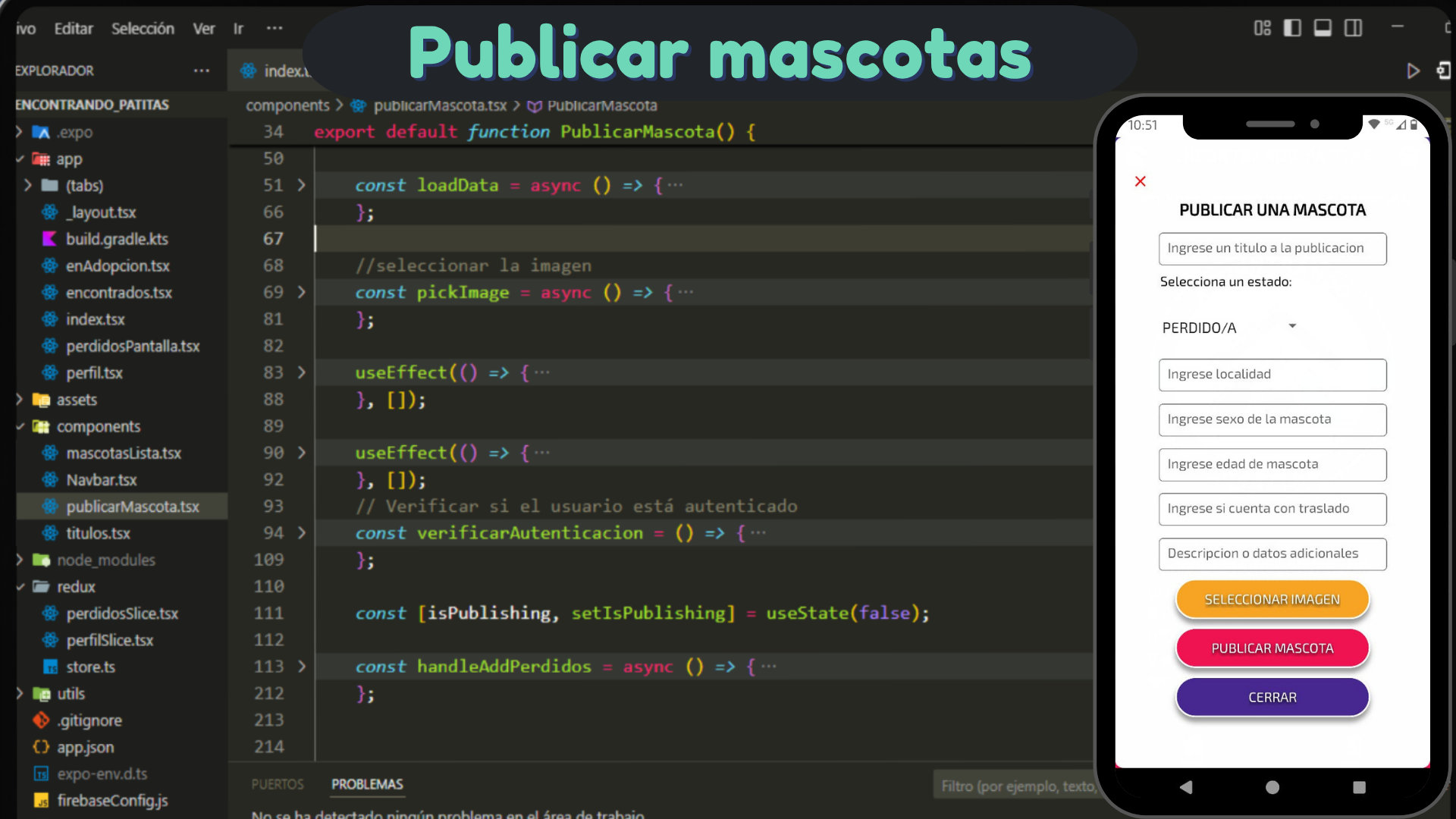The image size is (1456, 819).
Task: Open firebaseConfig.js file in explorer
Action: pos(112,801)
